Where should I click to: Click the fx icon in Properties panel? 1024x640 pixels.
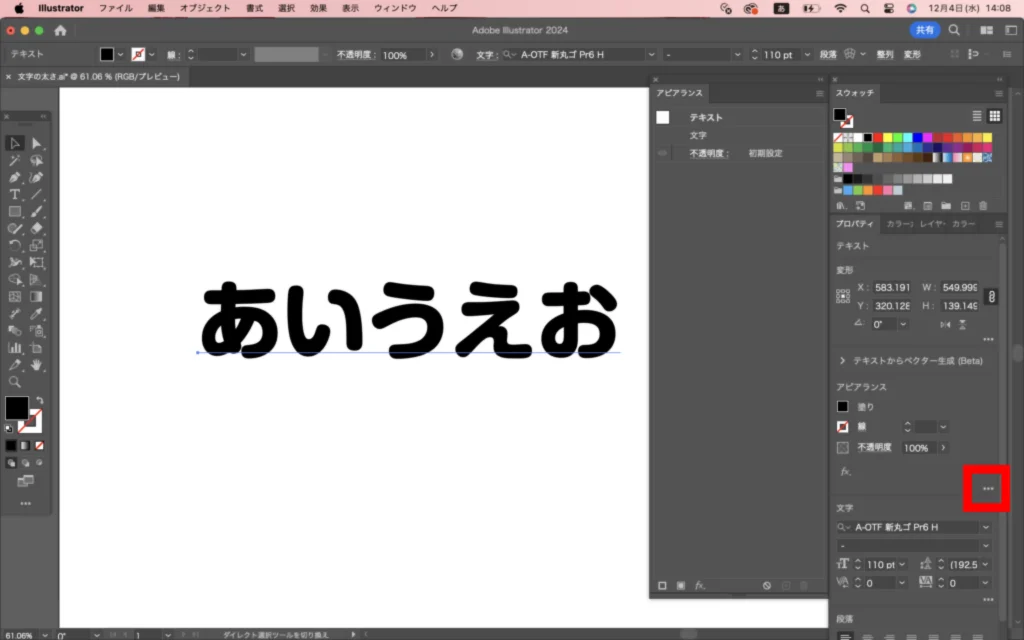tap(845, 470)
